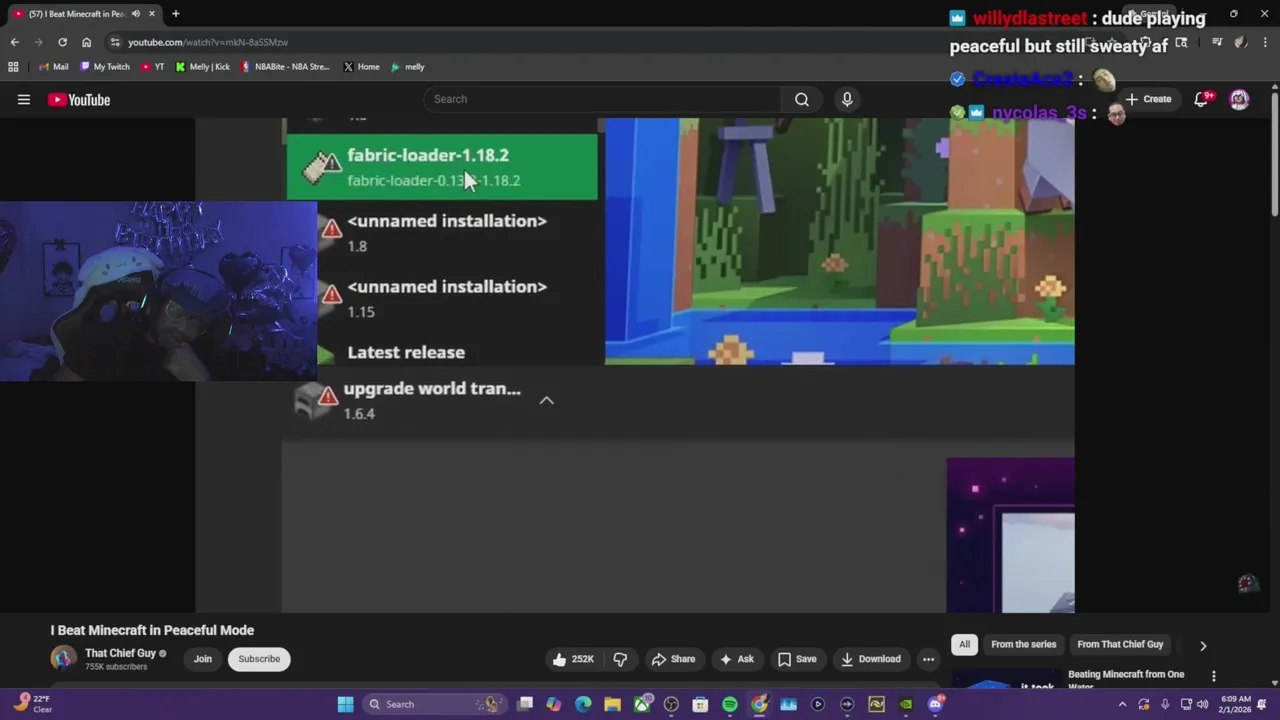Download the video
This screenshot has height=720, width=1280.
click(871, 659)
